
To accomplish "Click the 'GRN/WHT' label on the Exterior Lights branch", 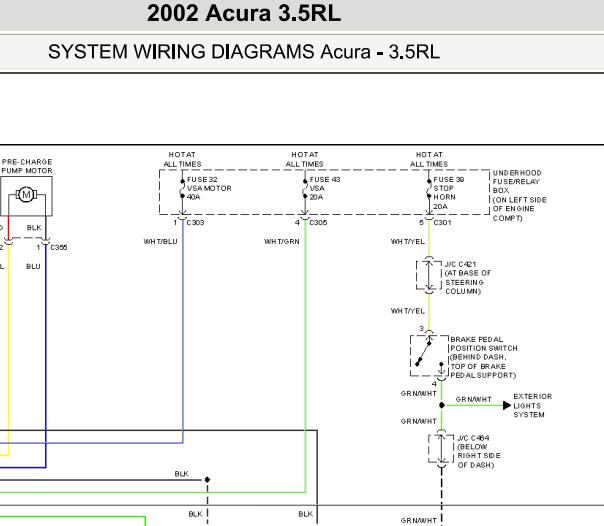I will click(473, 399).
